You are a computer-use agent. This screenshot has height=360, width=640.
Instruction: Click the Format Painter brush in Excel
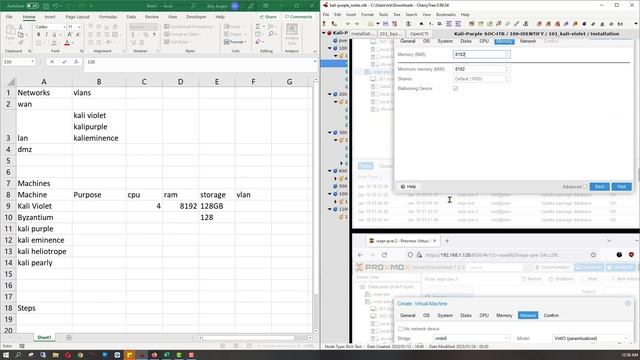click(x=20, y=42)
